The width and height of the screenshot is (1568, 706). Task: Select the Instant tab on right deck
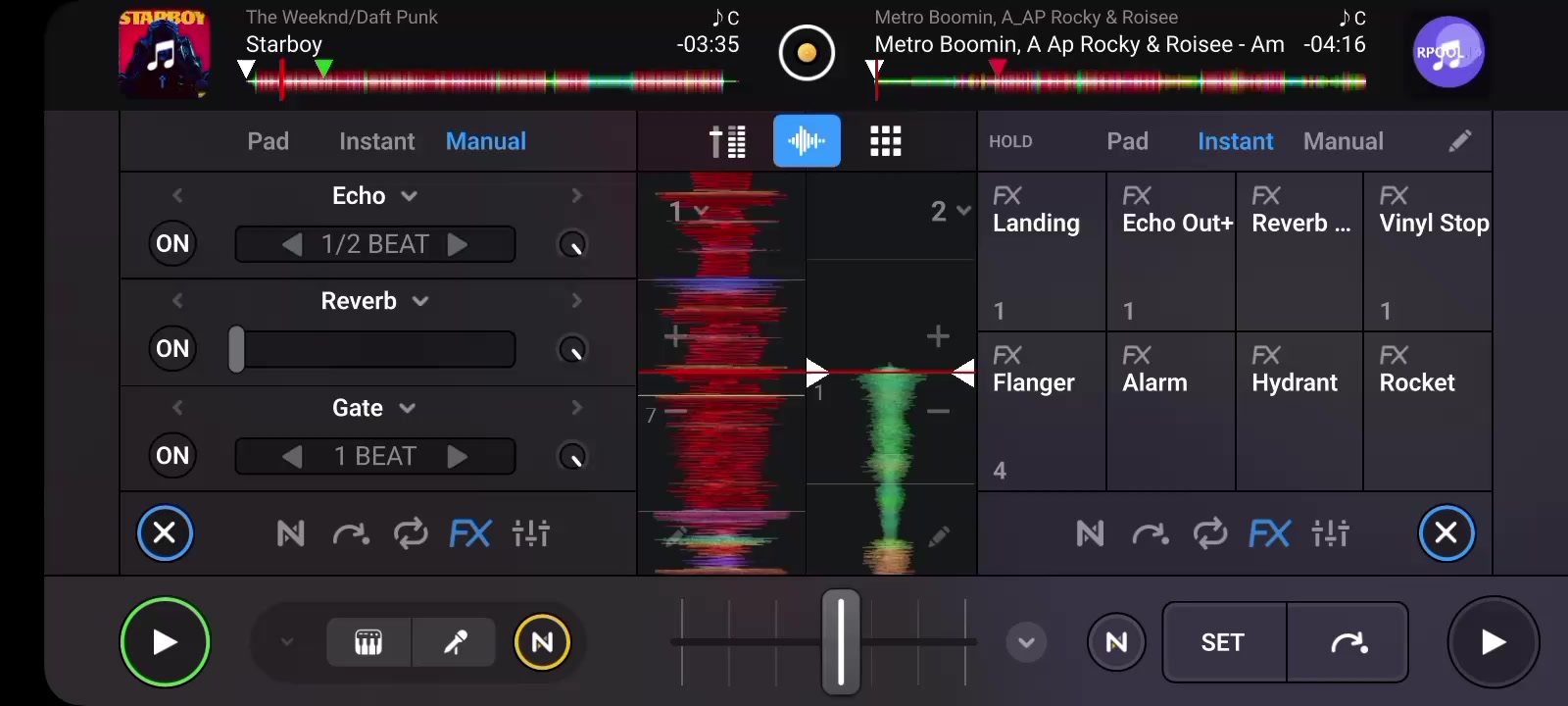pos(1236,141)
